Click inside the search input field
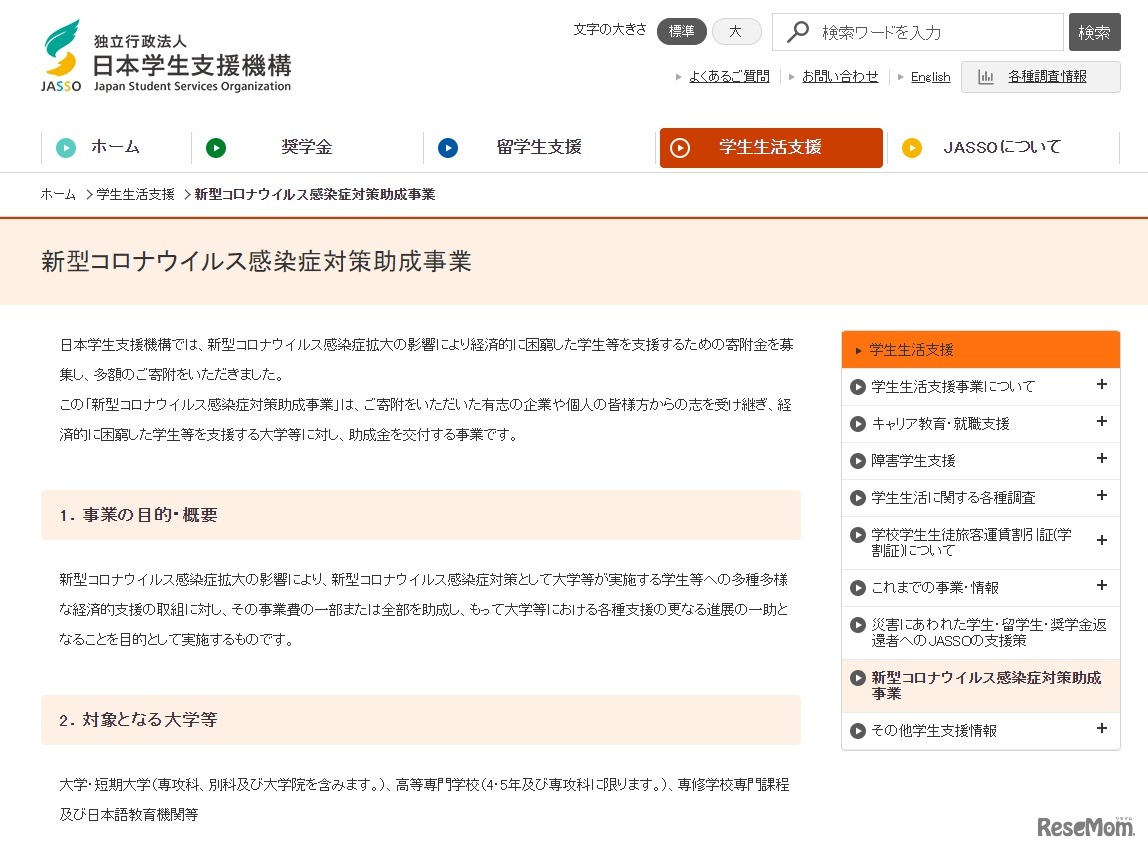Screen dimensions: 1148x850 coord(900,32)
